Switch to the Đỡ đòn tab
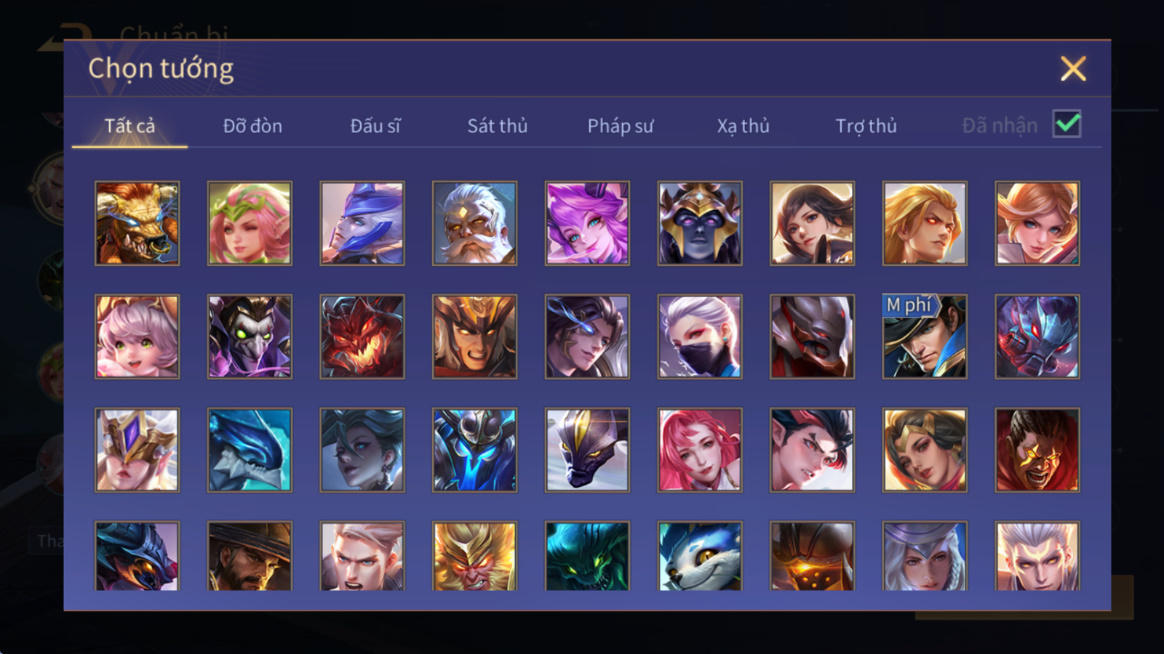Viewport: 1164px width, 654px height. tap(252, 126)
